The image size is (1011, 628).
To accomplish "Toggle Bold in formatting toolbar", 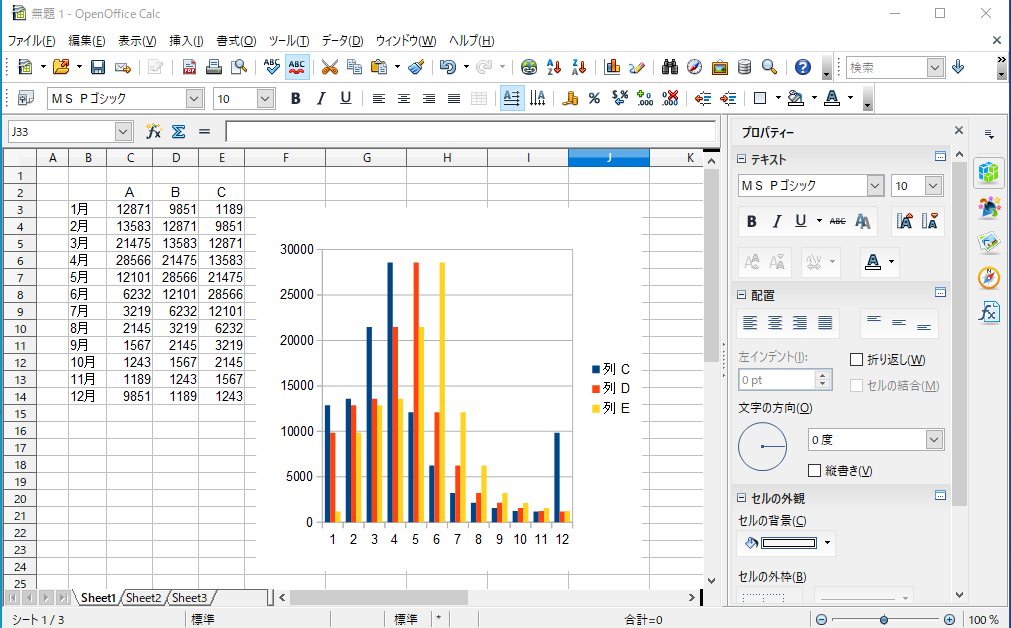I will coord(295,98).
